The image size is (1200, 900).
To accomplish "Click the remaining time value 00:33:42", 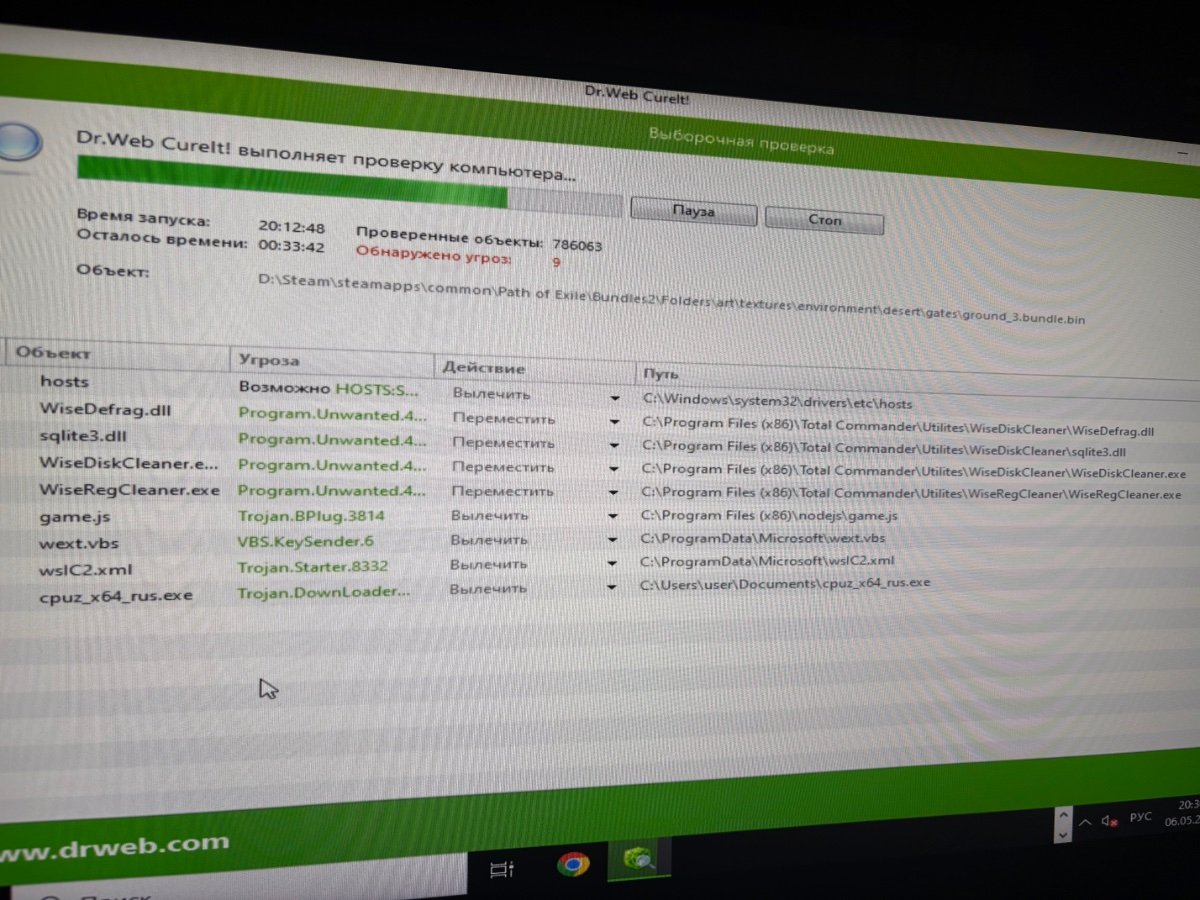I will (291, 245).
